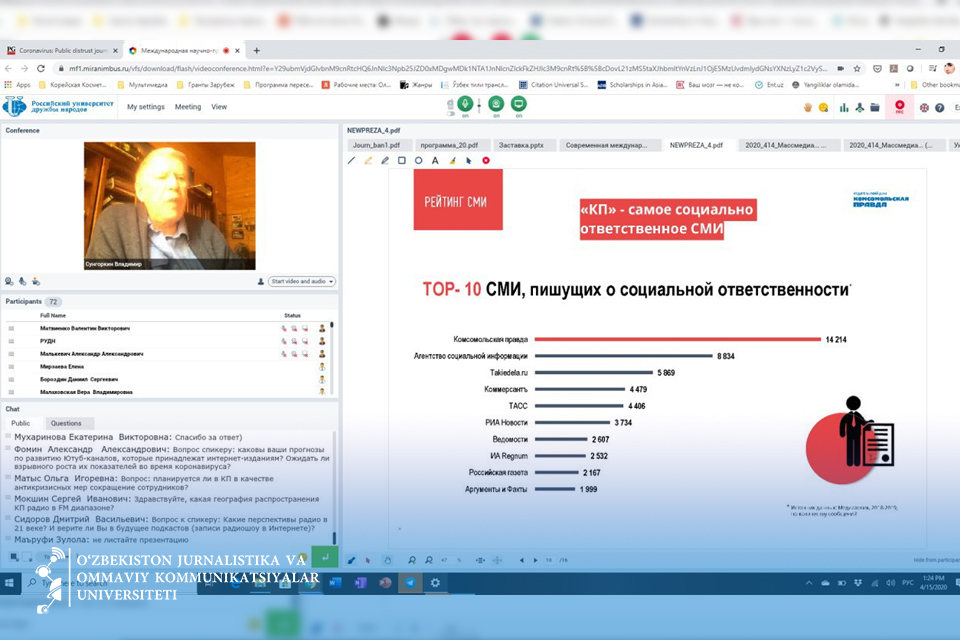Select the NEWPREZA_4.pdf document tab

[696, 145]
